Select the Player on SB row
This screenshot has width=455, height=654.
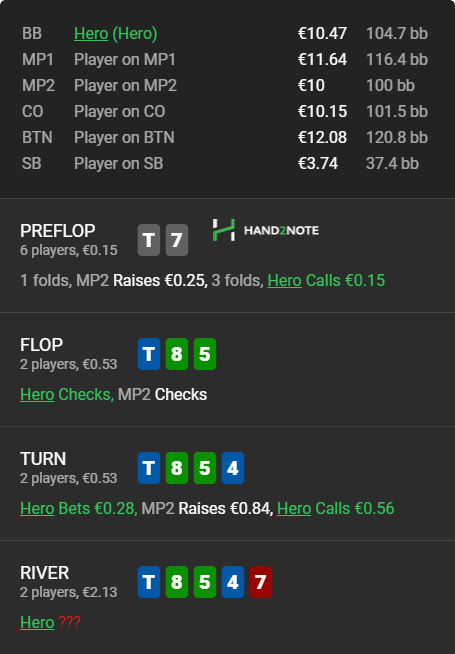coord(225,163)
